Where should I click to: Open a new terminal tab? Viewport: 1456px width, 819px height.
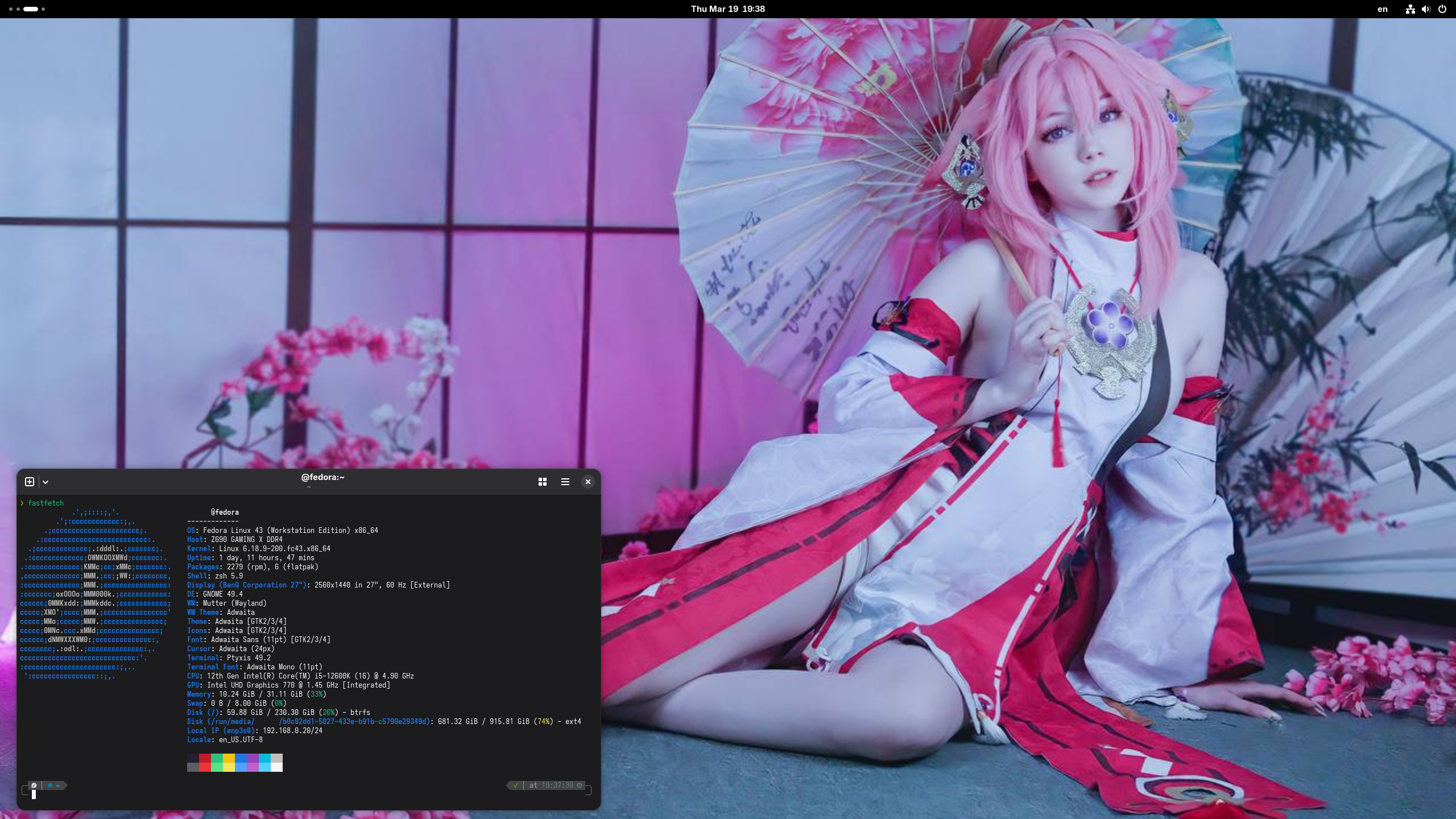pos(30,482)
